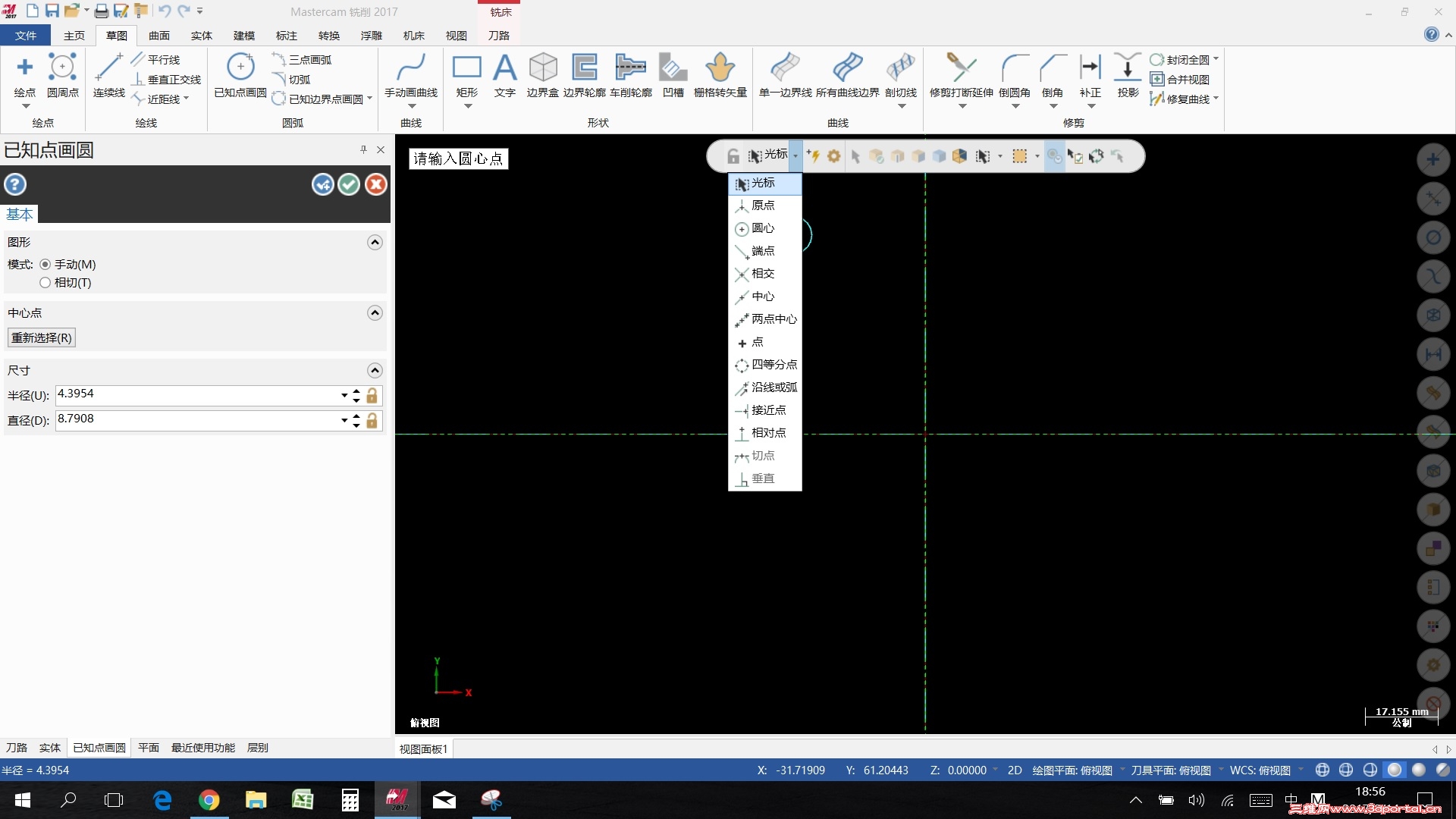Viewport: 1456px width, 819px height.
Task: Click the green OK checkmark button
Action: pyautogui.click(x=349, y=184)
